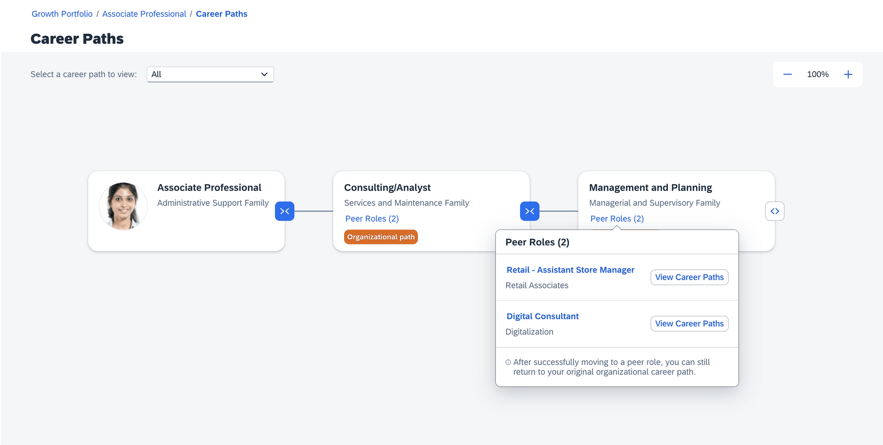This screenshot has width=883, height=445.
Task: Expand path after Management and Planning card
Action: (774, 211)
